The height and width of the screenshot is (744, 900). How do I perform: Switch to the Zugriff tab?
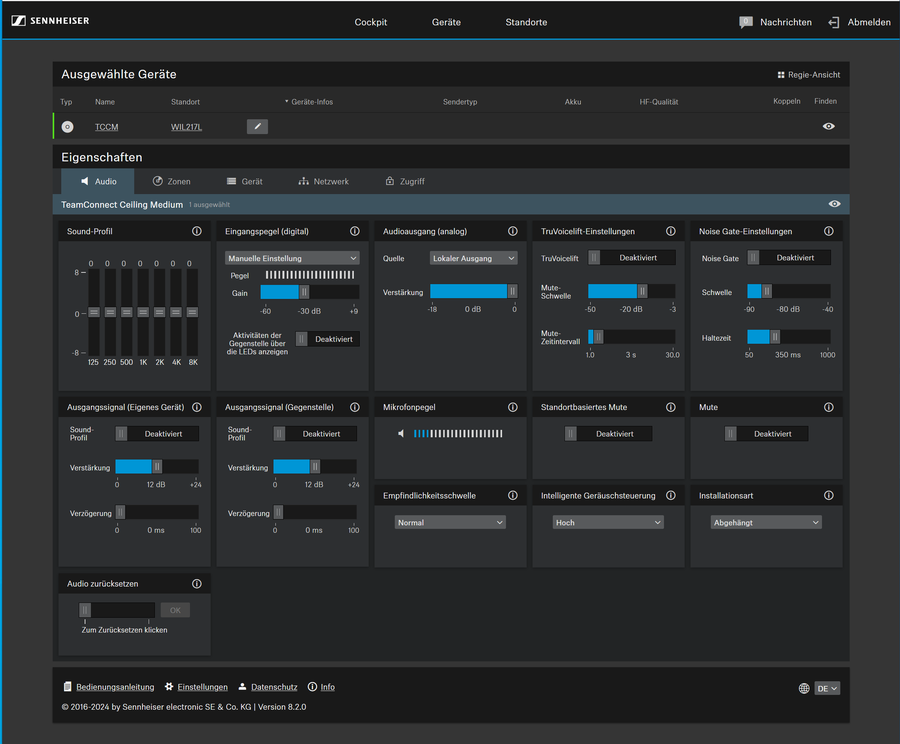coord(405,181)
